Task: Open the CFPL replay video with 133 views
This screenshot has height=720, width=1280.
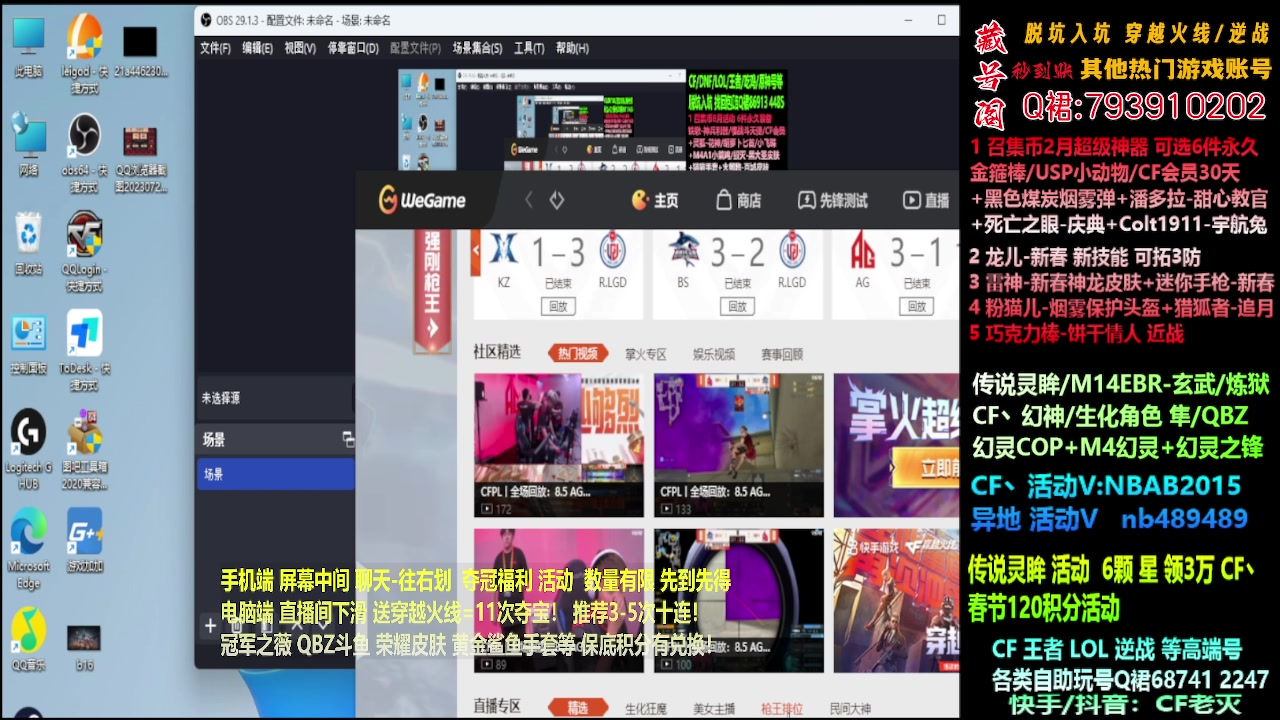Action: [739, 445]
